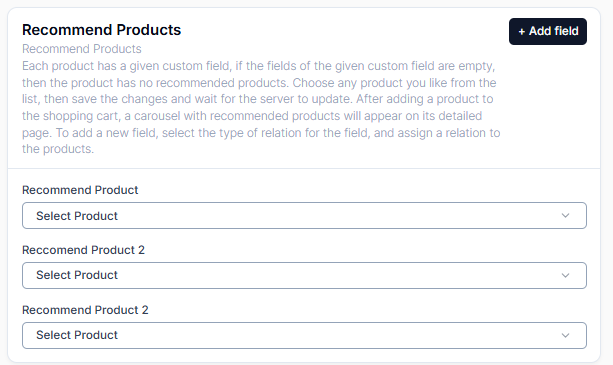The height and width of the screenshot is (365, 613).
Task: Click the final description line reading the products
Action: [58, 149]
